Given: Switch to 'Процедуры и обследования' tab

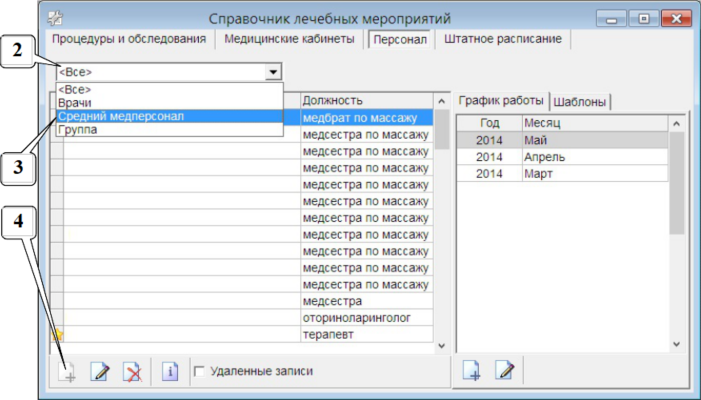Looking at the screenshot, I should (x=129, y=39).
